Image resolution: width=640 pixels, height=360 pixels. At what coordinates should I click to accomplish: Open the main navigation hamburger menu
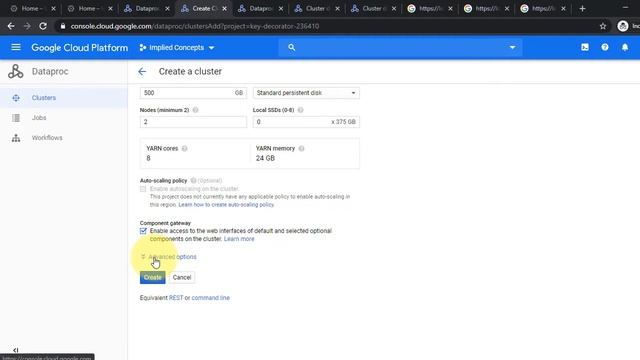(16, 47)
